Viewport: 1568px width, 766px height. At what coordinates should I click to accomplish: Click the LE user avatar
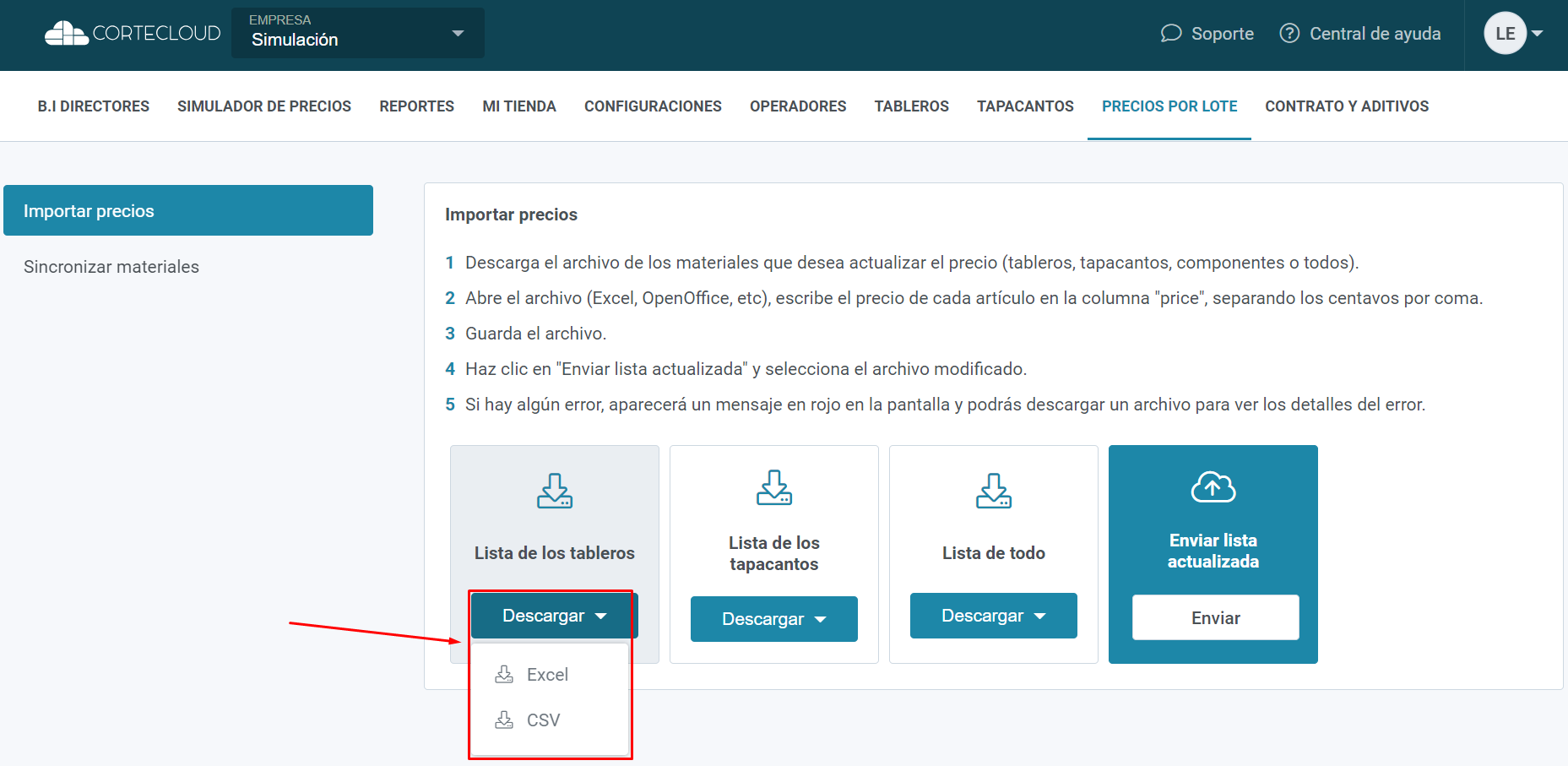tap(1505, 34)
